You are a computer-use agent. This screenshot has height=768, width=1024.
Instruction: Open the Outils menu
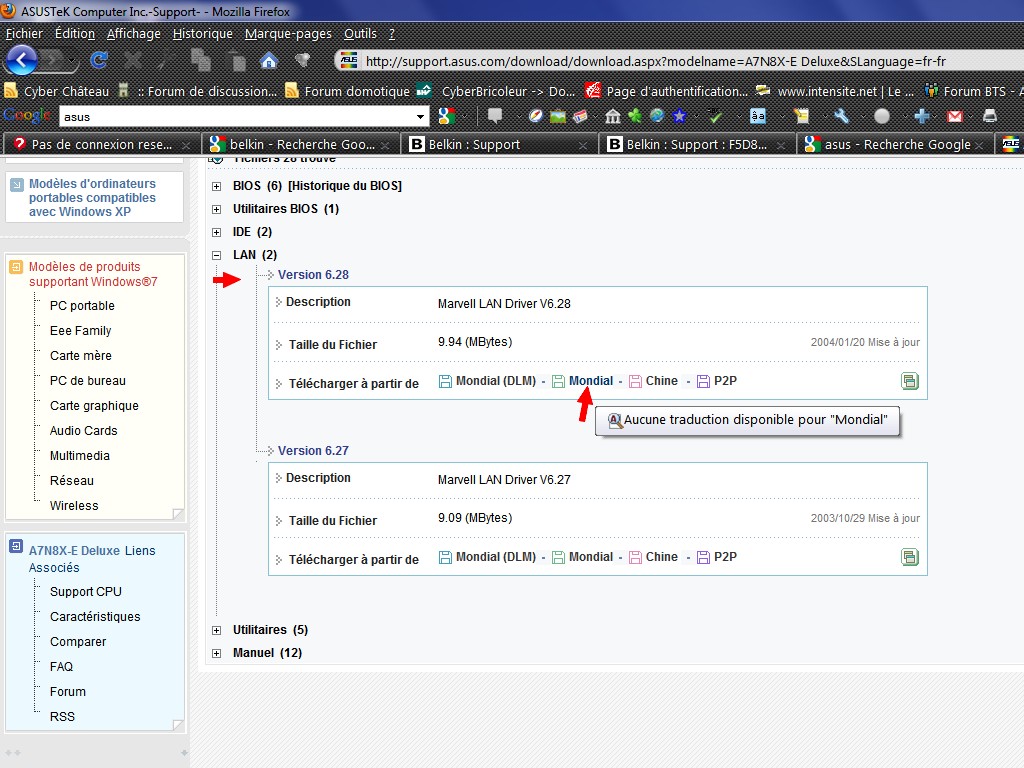[x=360, y=33]
